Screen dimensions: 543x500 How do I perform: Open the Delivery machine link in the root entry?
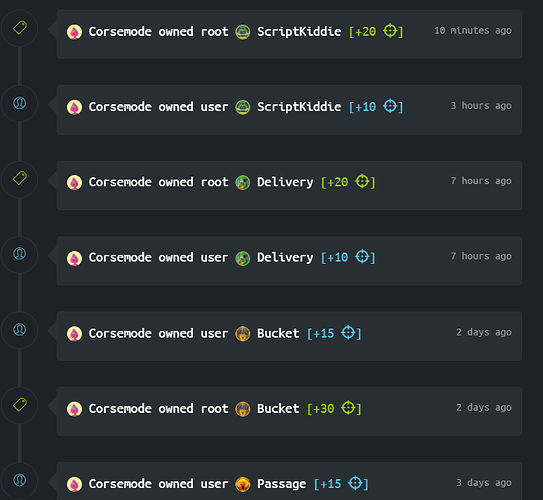coord(285,182)
